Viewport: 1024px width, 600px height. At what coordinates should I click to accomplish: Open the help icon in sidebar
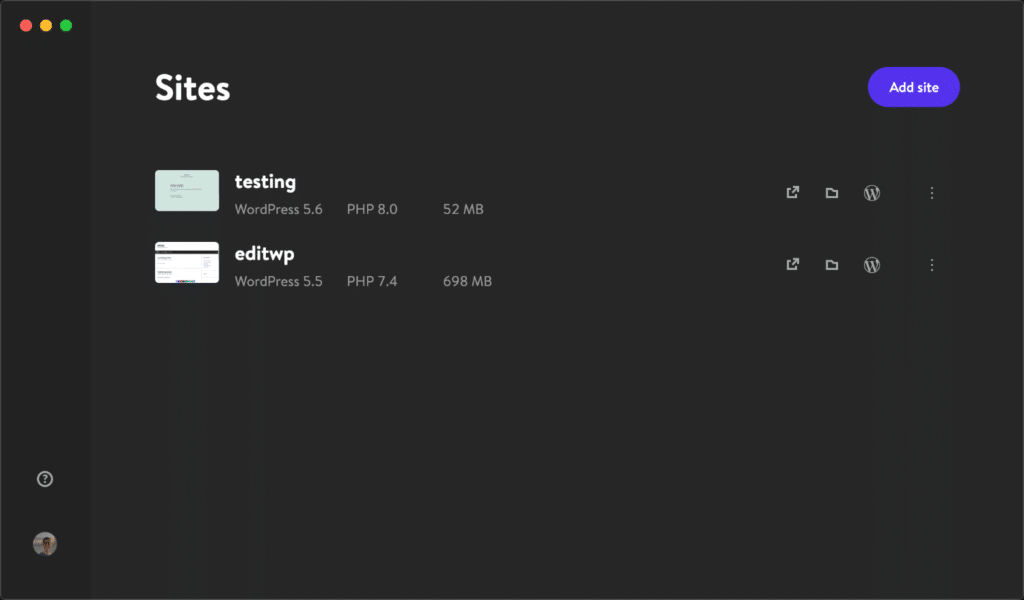[x=44, y=479]
